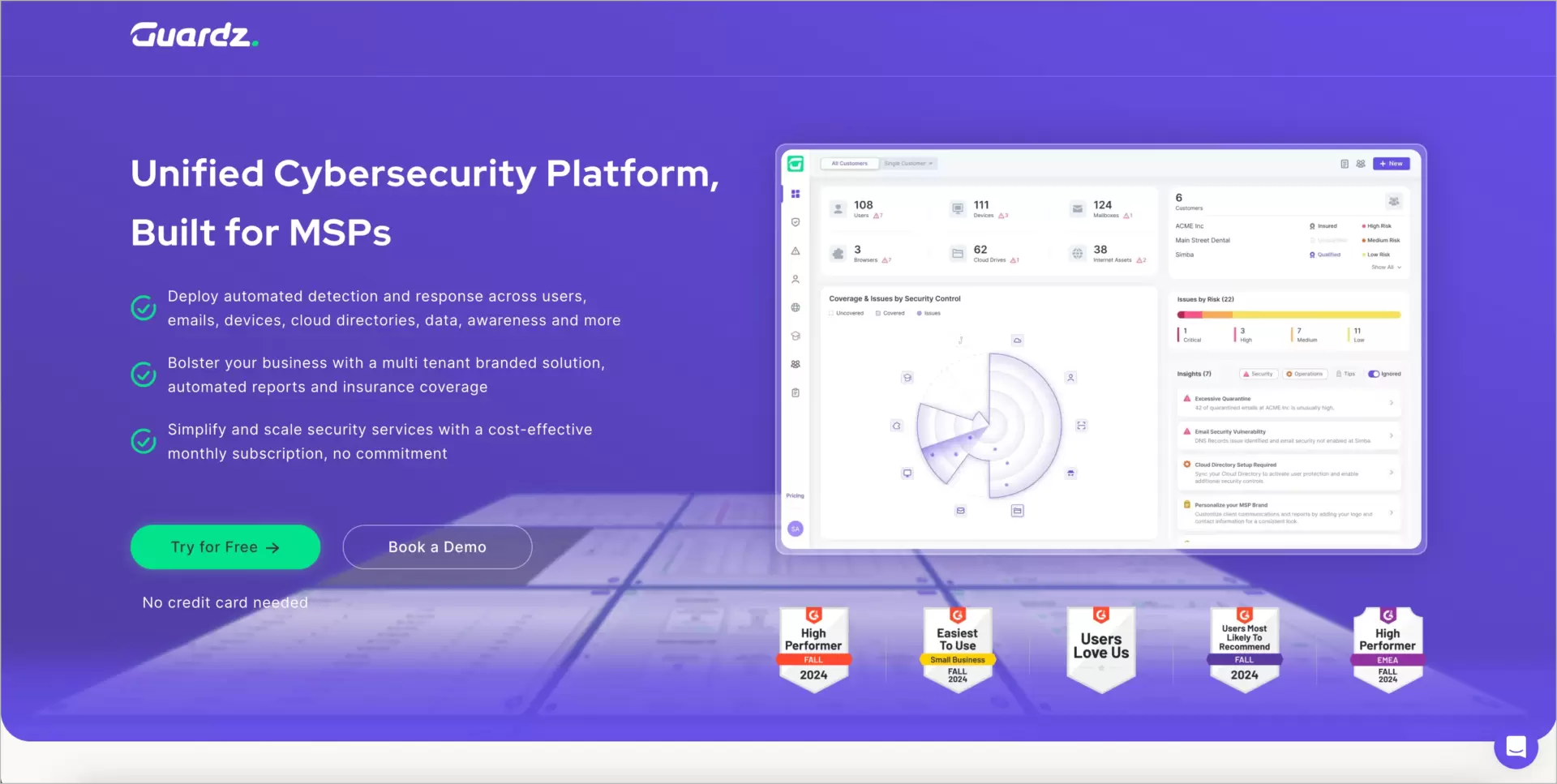Open alerts via the warning triangle sidebar icon

(796, 251)
